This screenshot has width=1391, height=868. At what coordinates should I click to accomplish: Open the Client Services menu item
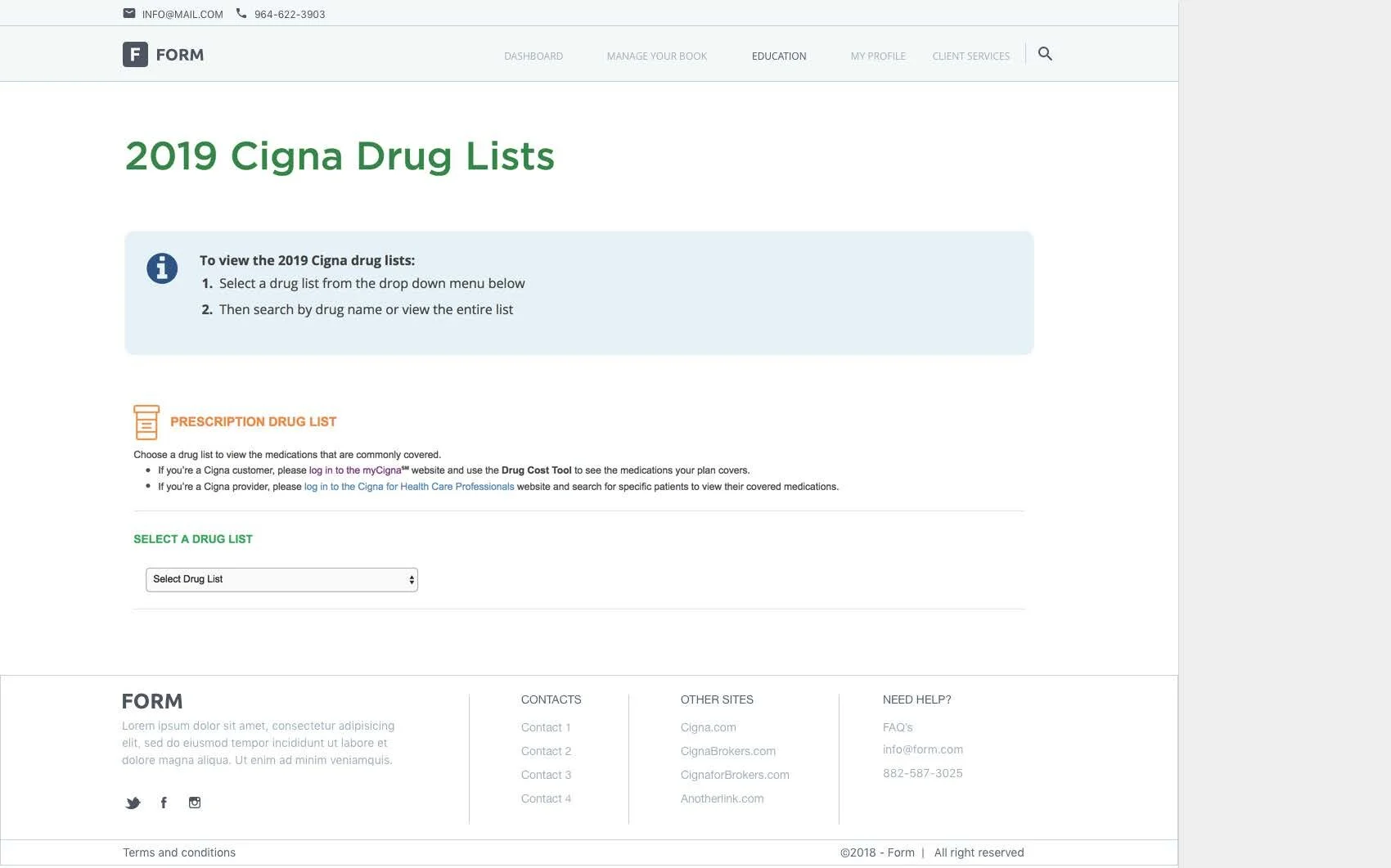971,56
